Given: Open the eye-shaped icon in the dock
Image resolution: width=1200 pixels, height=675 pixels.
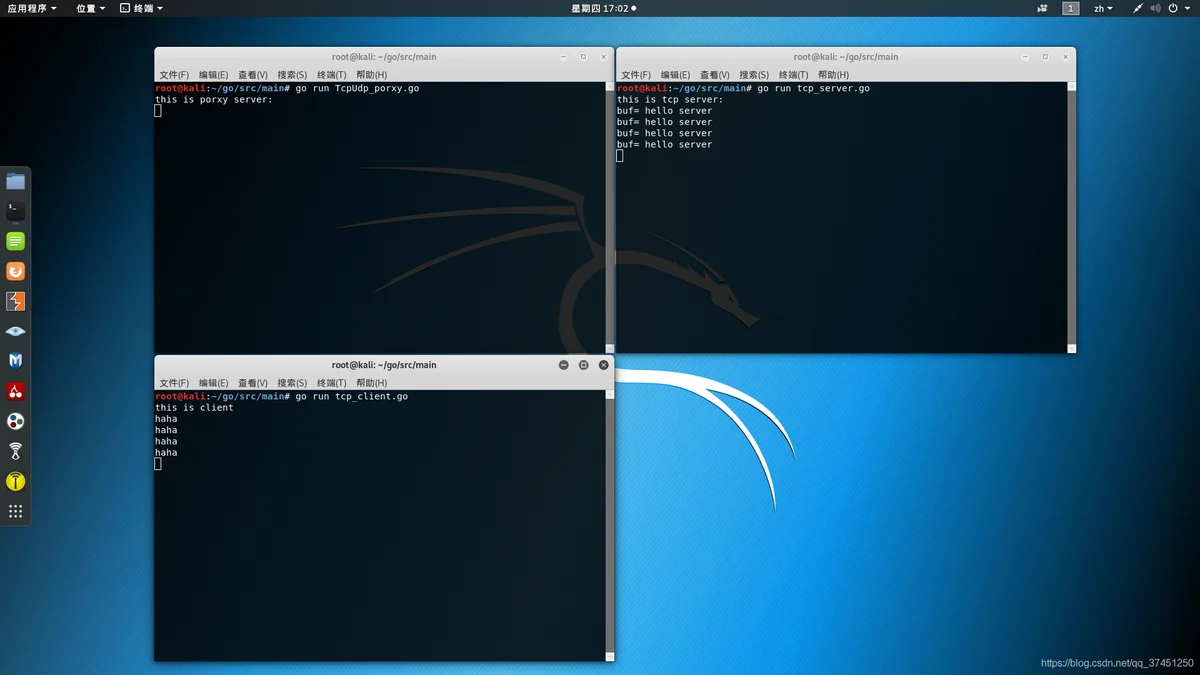Looking at the screenshot, I should pyautogui.click(x=15, y=331).
